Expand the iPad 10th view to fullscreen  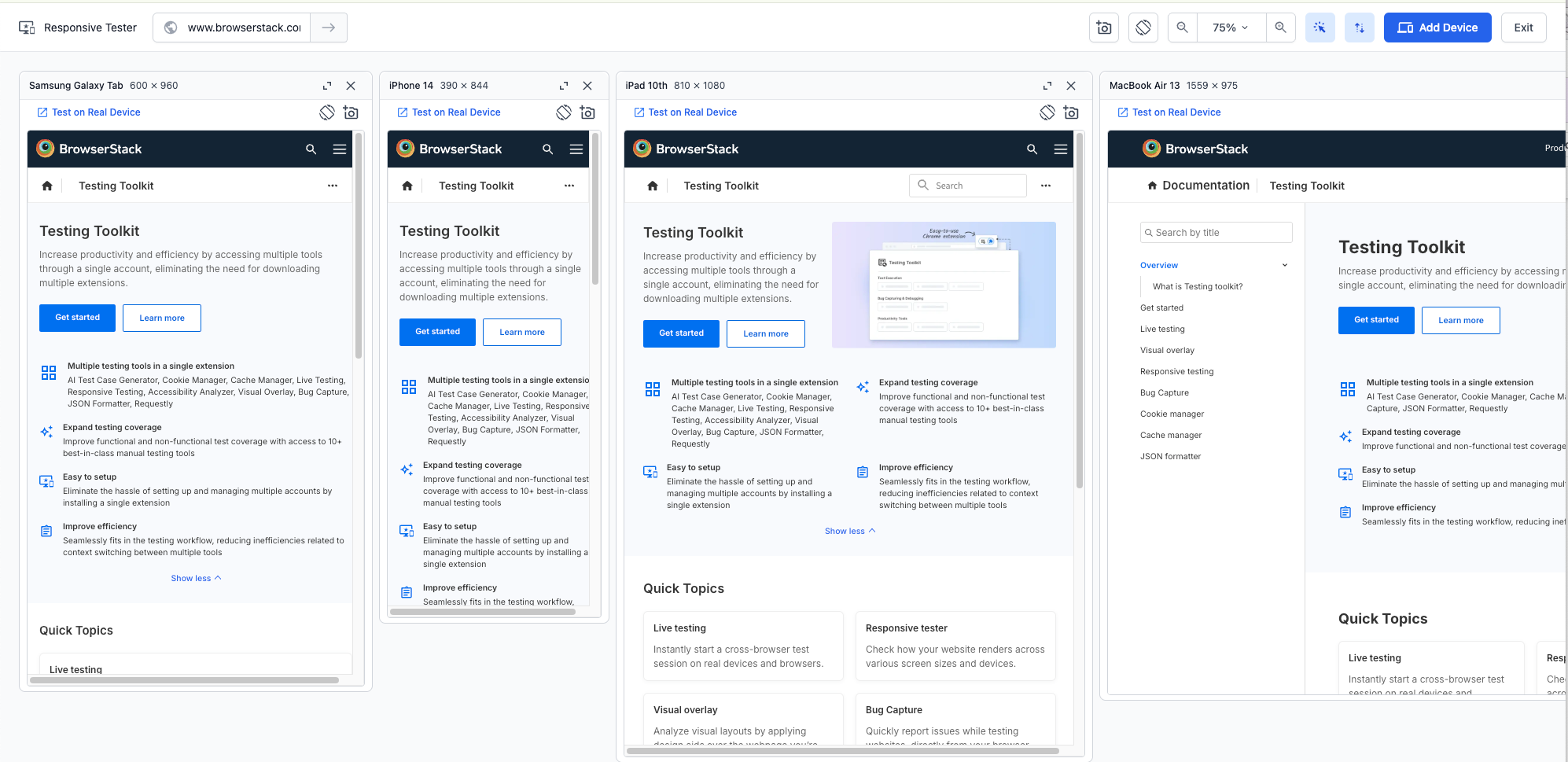[1047, 86]
